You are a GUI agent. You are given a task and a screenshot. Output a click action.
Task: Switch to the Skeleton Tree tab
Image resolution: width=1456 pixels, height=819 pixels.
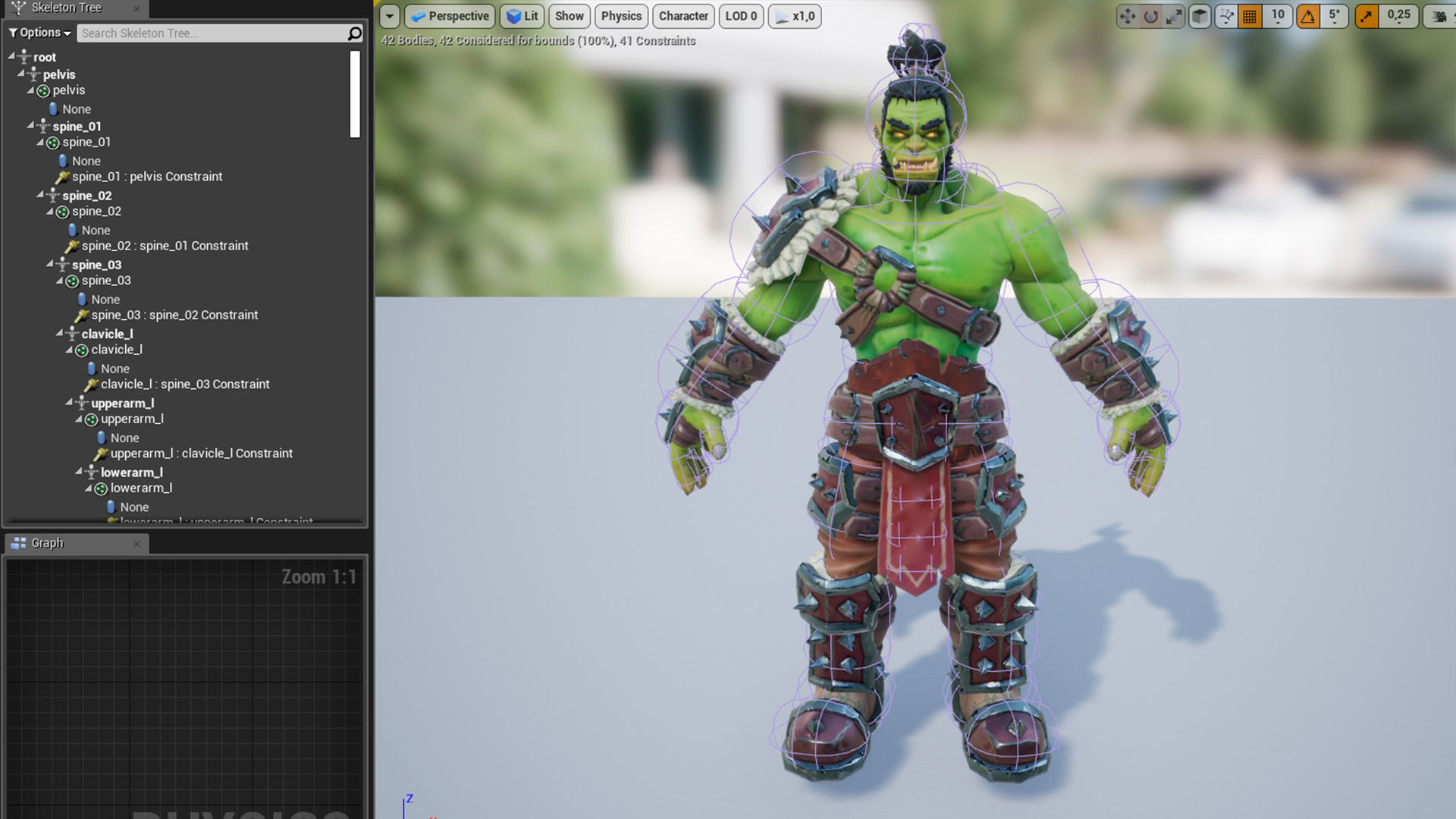[66, 8]
